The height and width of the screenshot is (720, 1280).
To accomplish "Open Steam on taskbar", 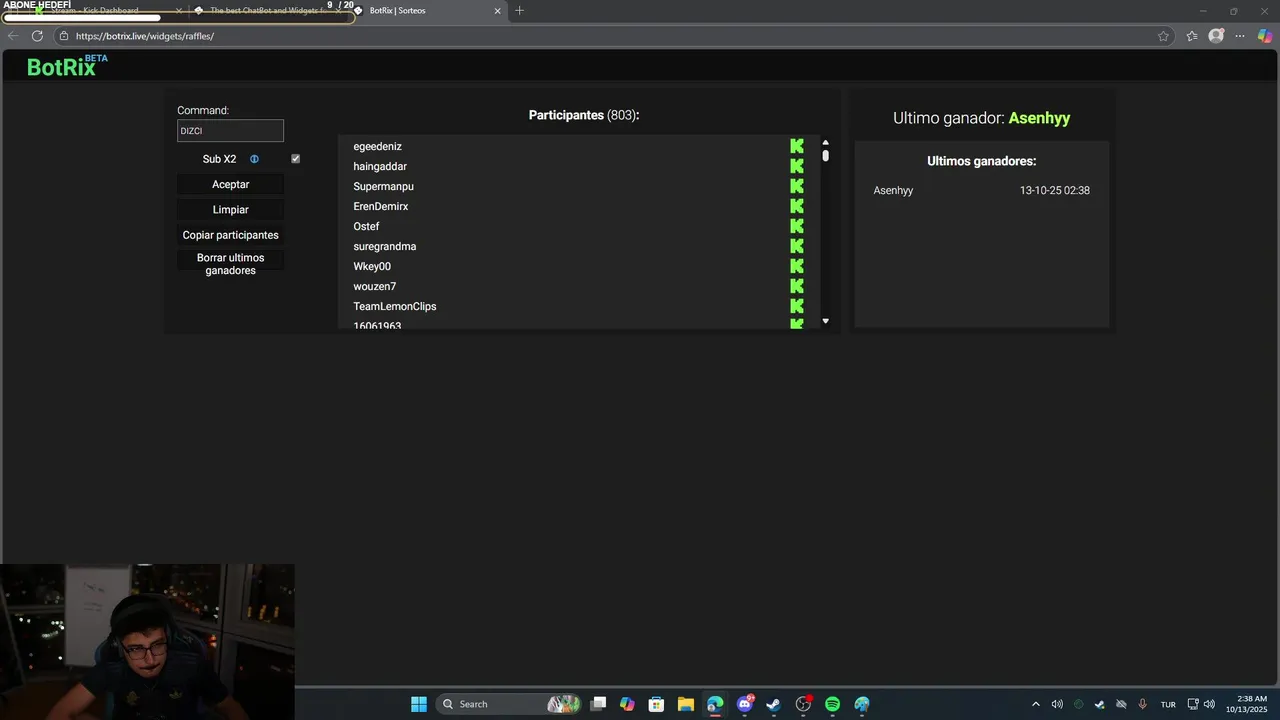I will [x=773, y=704].
